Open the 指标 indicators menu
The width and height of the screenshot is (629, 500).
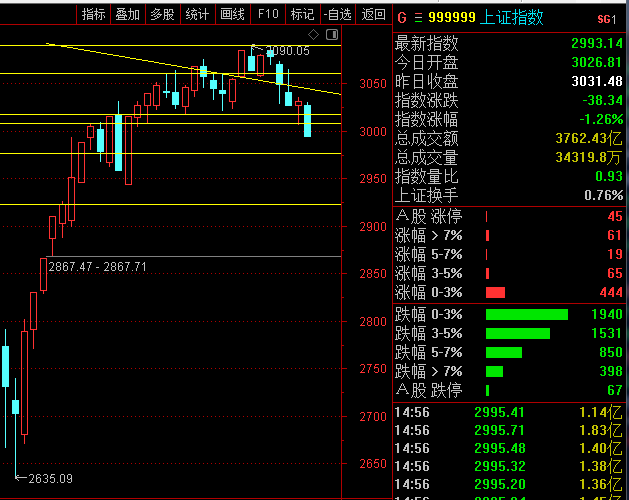93,14
